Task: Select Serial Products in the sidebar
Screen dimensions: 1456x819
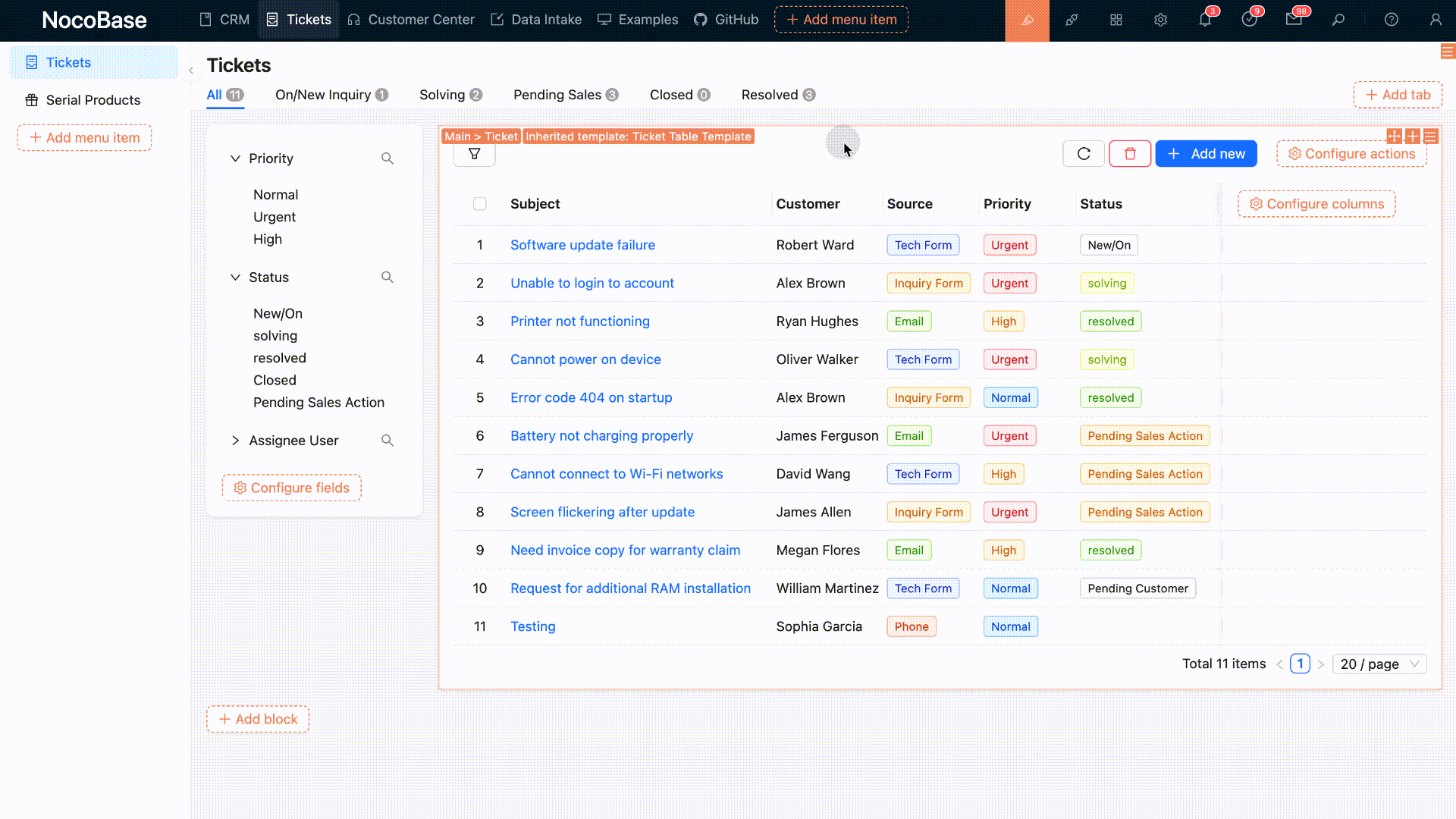Action: [x=93, y=100]
